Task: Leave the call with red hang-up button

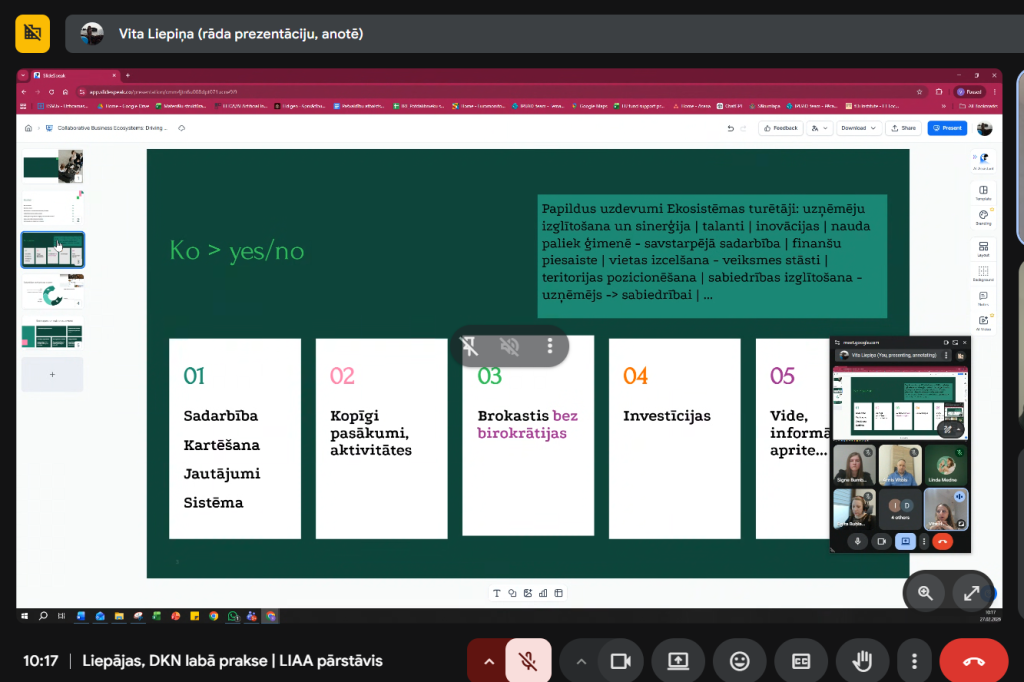Action: click(973, 661)
